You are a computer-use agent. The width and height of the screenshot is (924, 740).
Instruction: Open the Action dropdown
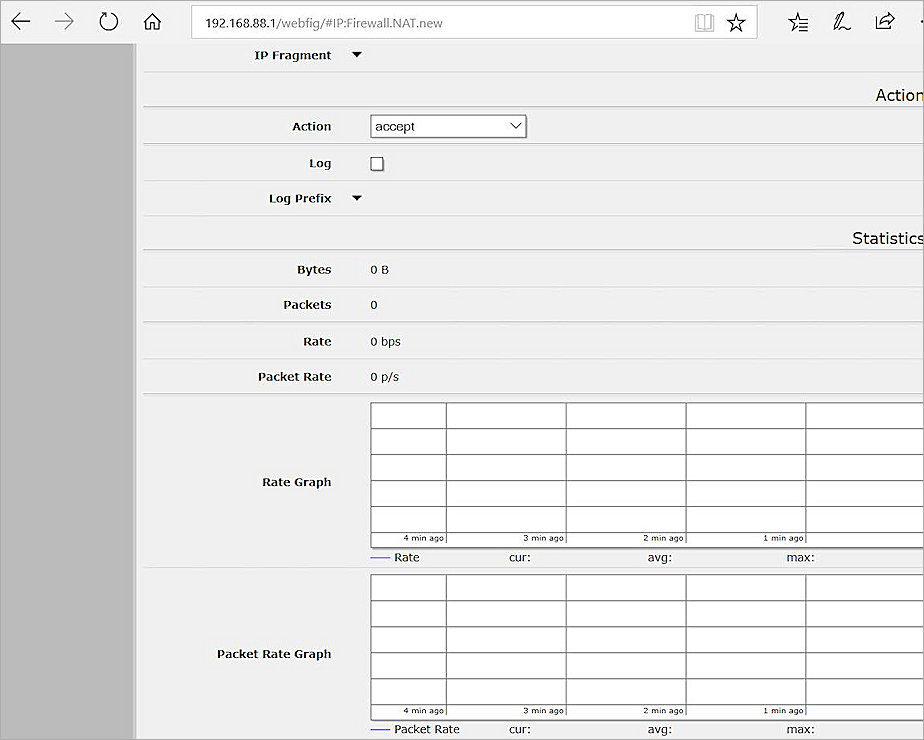click(x=514, y=126)
